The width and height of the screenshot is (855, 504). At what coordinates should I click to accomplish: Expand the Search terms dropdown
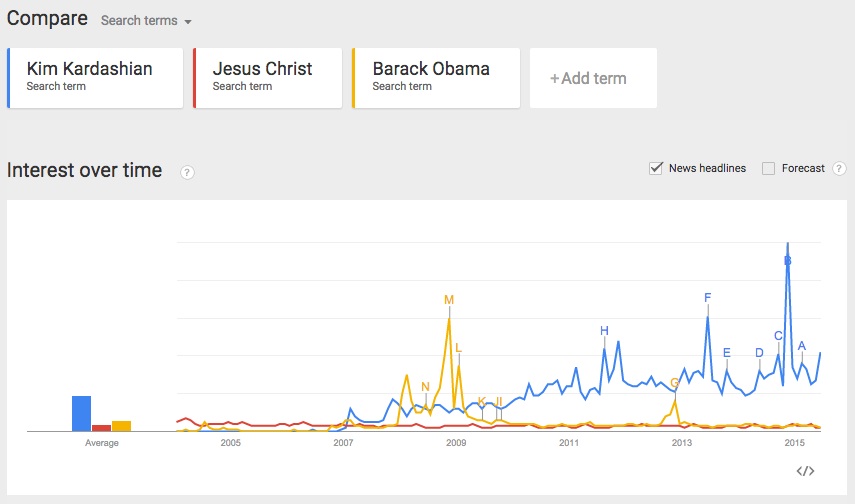[146, 21]
